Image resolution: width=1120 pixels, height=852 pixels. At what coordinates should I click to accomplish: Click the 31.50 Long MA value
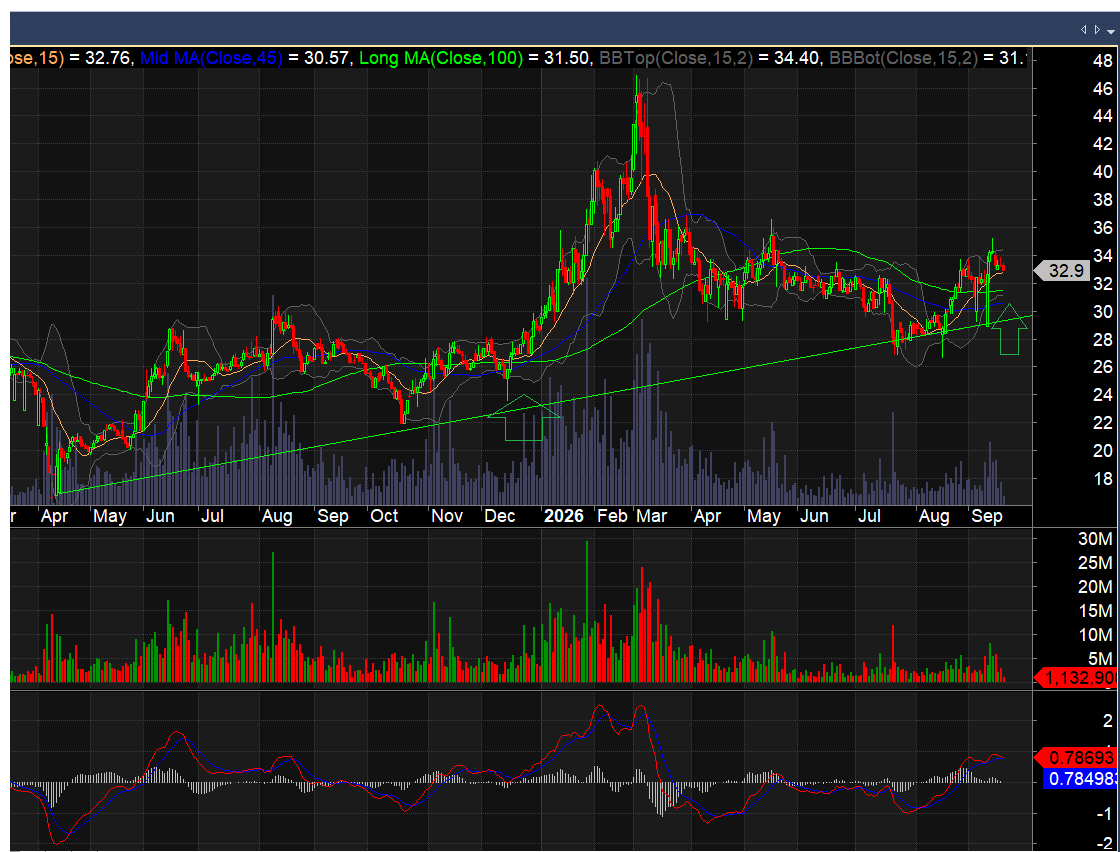pyautogui.click(x=566, y=58)
